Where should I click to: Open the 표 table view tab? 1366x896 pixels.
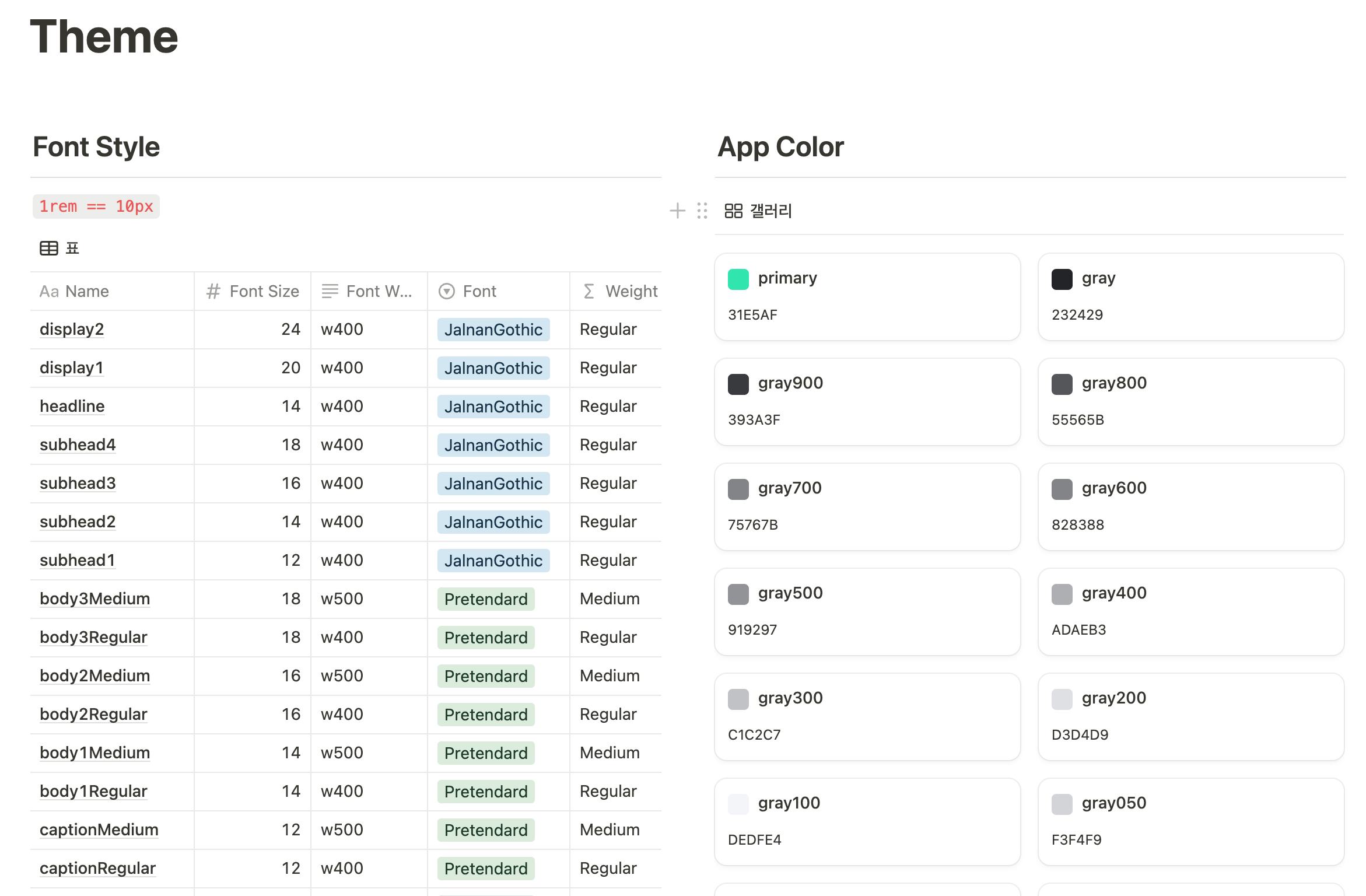[72, 249]
